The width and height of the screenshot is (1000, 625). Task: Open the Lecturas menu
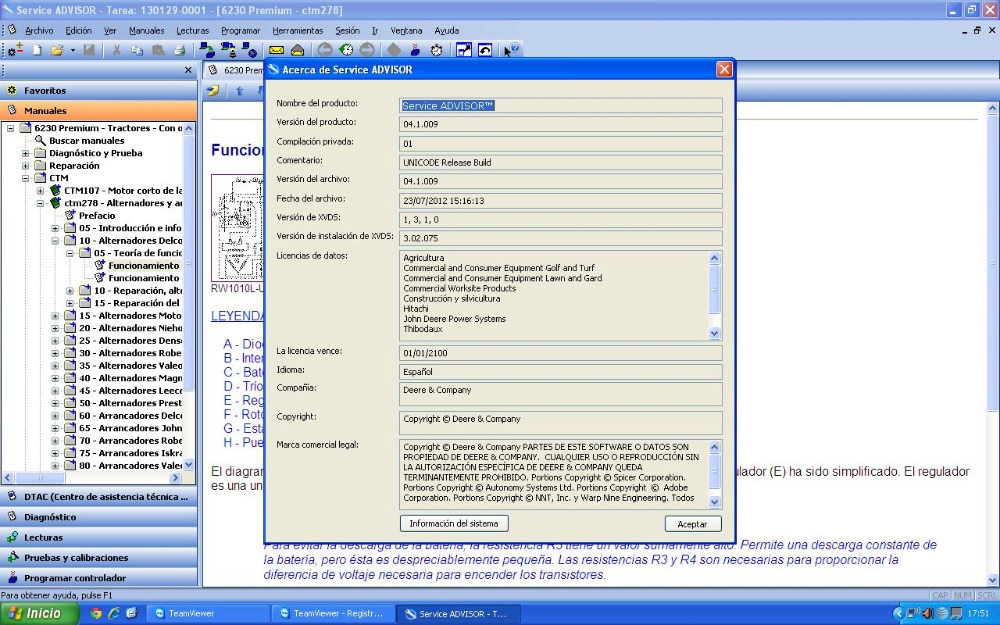click(x=192, y=31)
